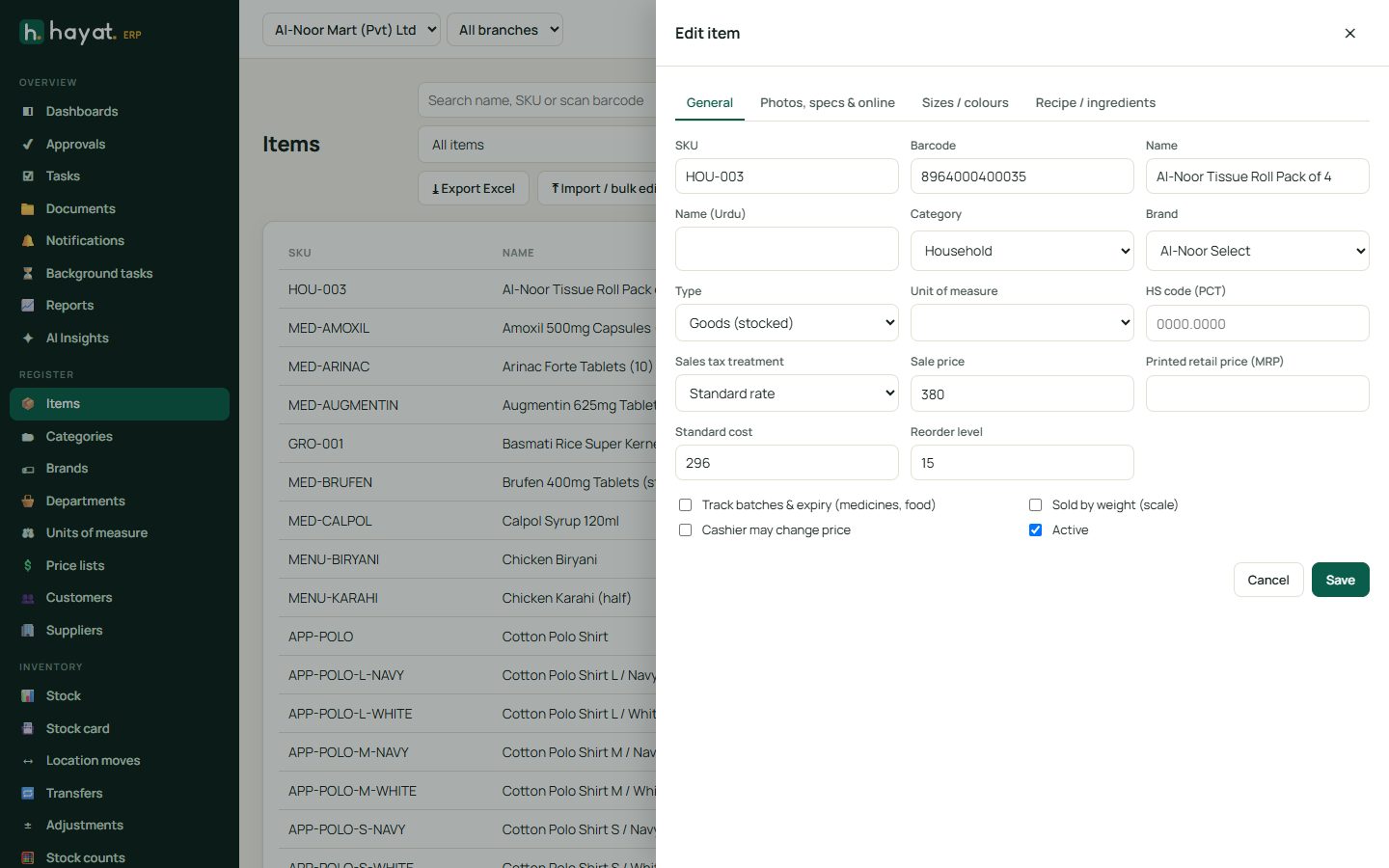The width and height of the screenshot is (1389, 868).
Task: Close the Edit item panel
Action: point(1350,33)
